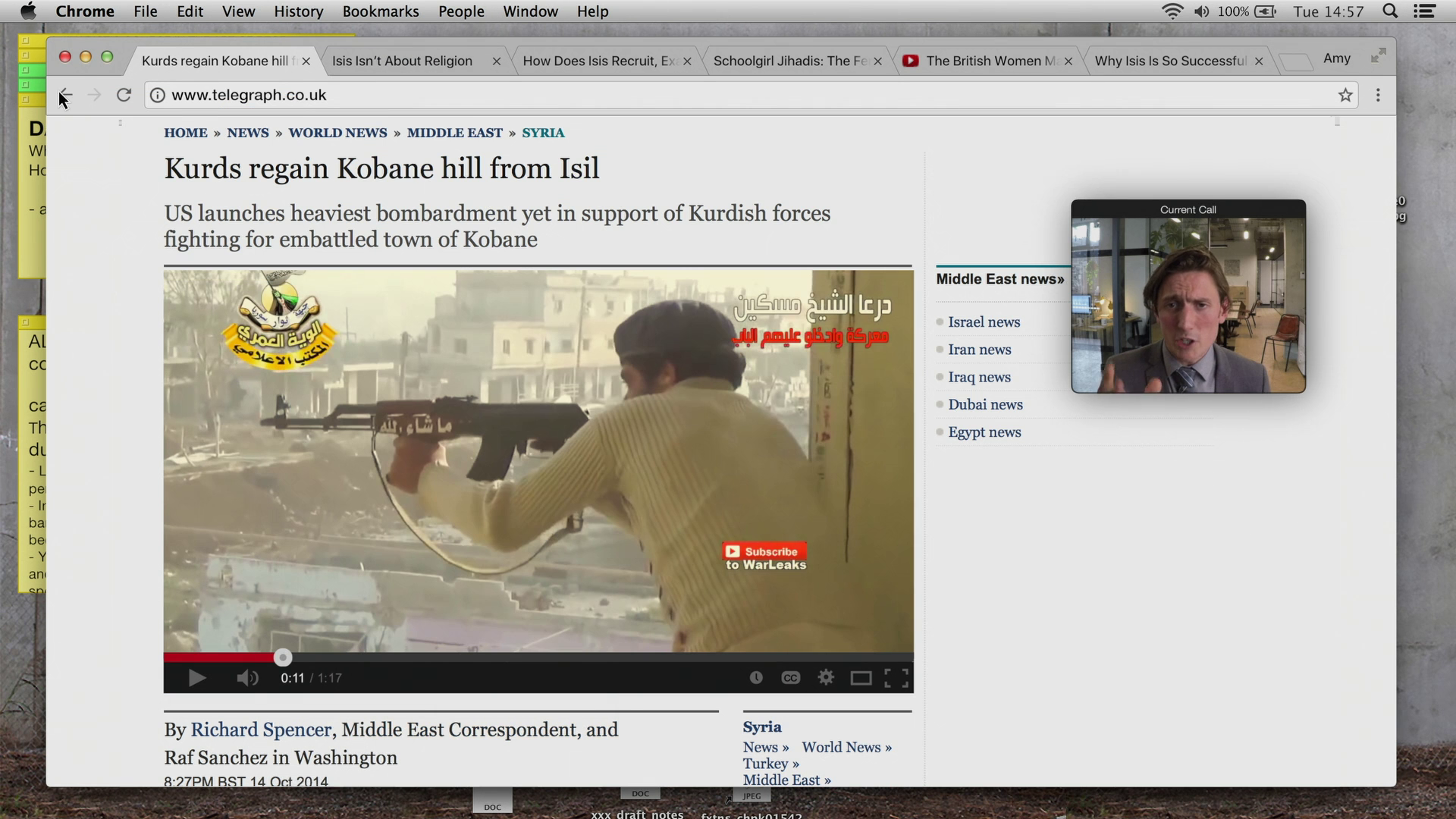This screenshot has width=1456, height=819.
Task: Open the History menu
Action: 298,11
